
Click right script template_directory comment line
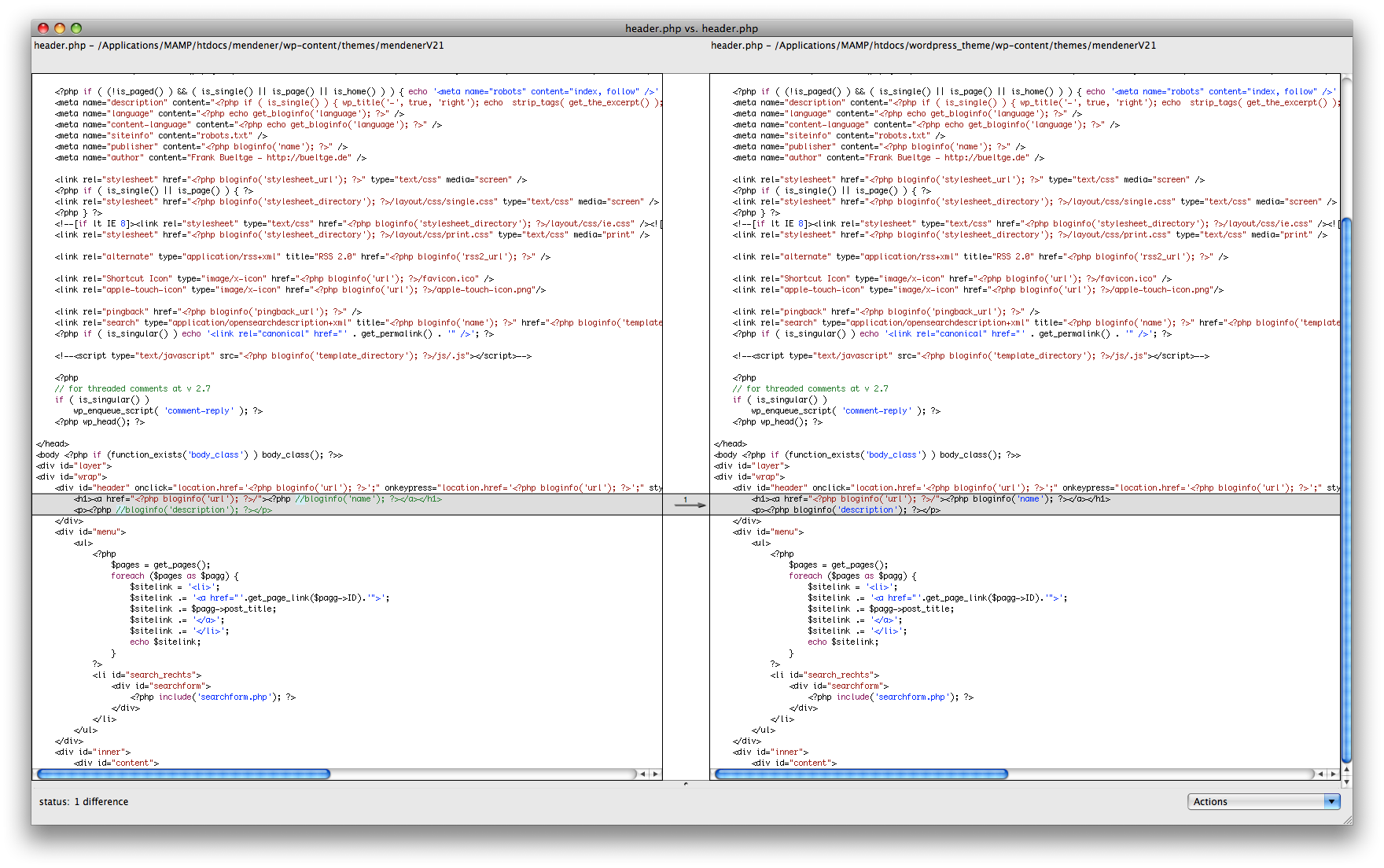coord(971,356)
